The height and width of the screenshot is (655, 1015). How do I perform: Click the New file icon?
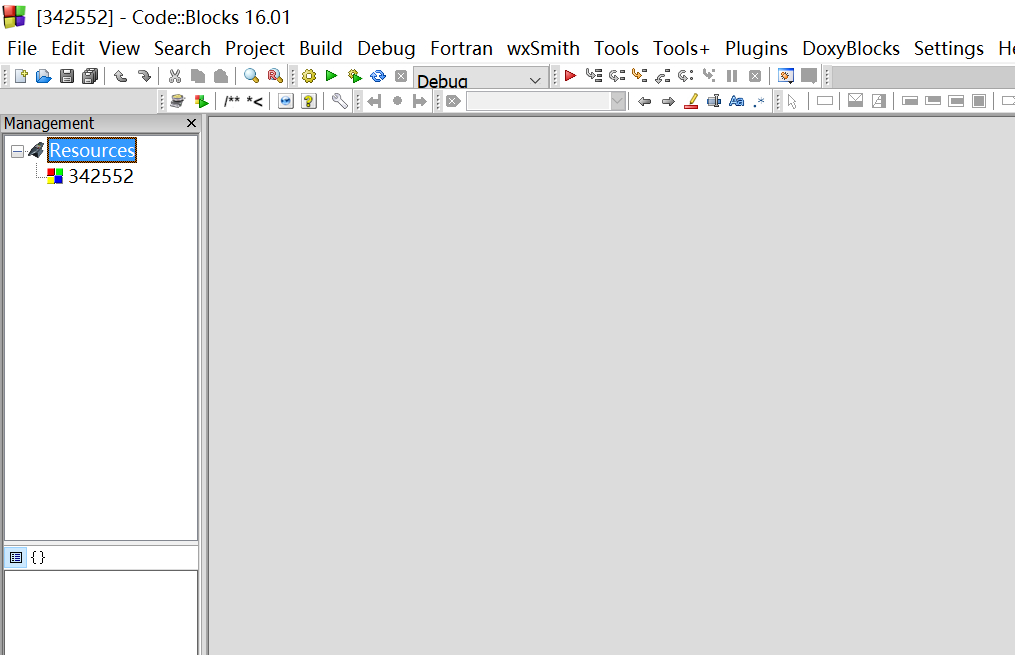click(21, 76)
